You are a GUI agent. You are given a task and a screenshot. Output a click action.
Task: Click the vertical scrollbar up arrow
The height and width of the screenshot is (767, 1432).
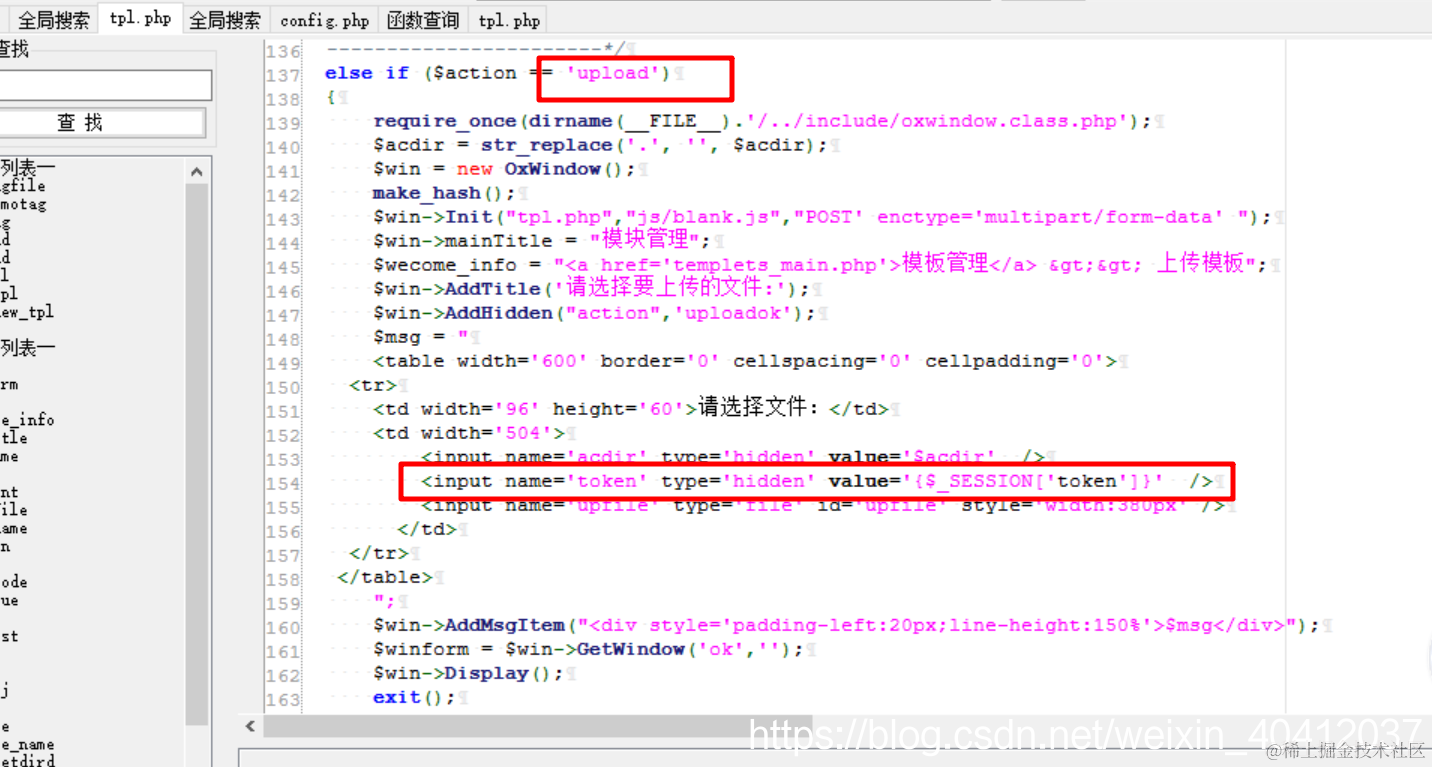coord(197,170)
